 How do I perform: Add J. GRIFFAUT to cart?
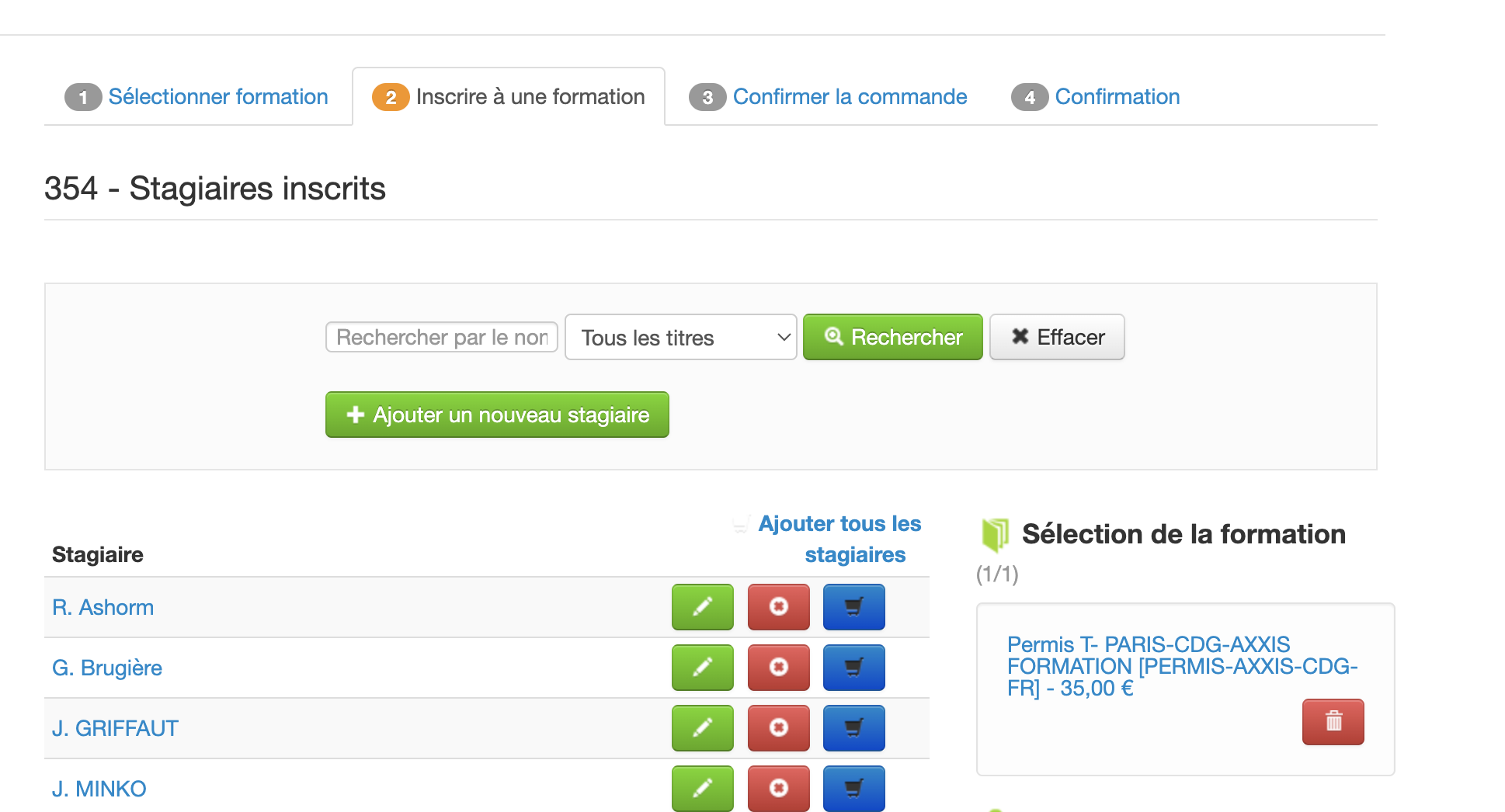(853, 727)
